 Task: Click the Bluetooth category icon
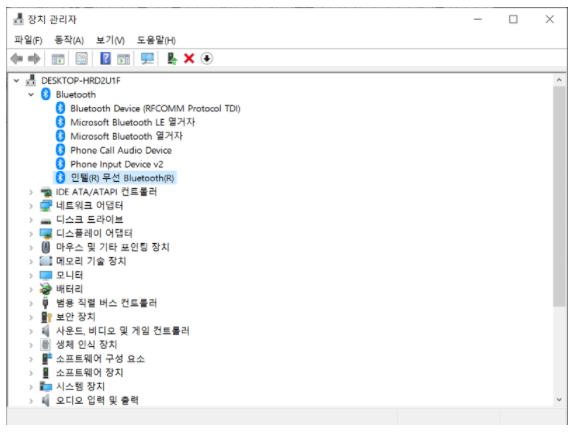tap(46, 94)
